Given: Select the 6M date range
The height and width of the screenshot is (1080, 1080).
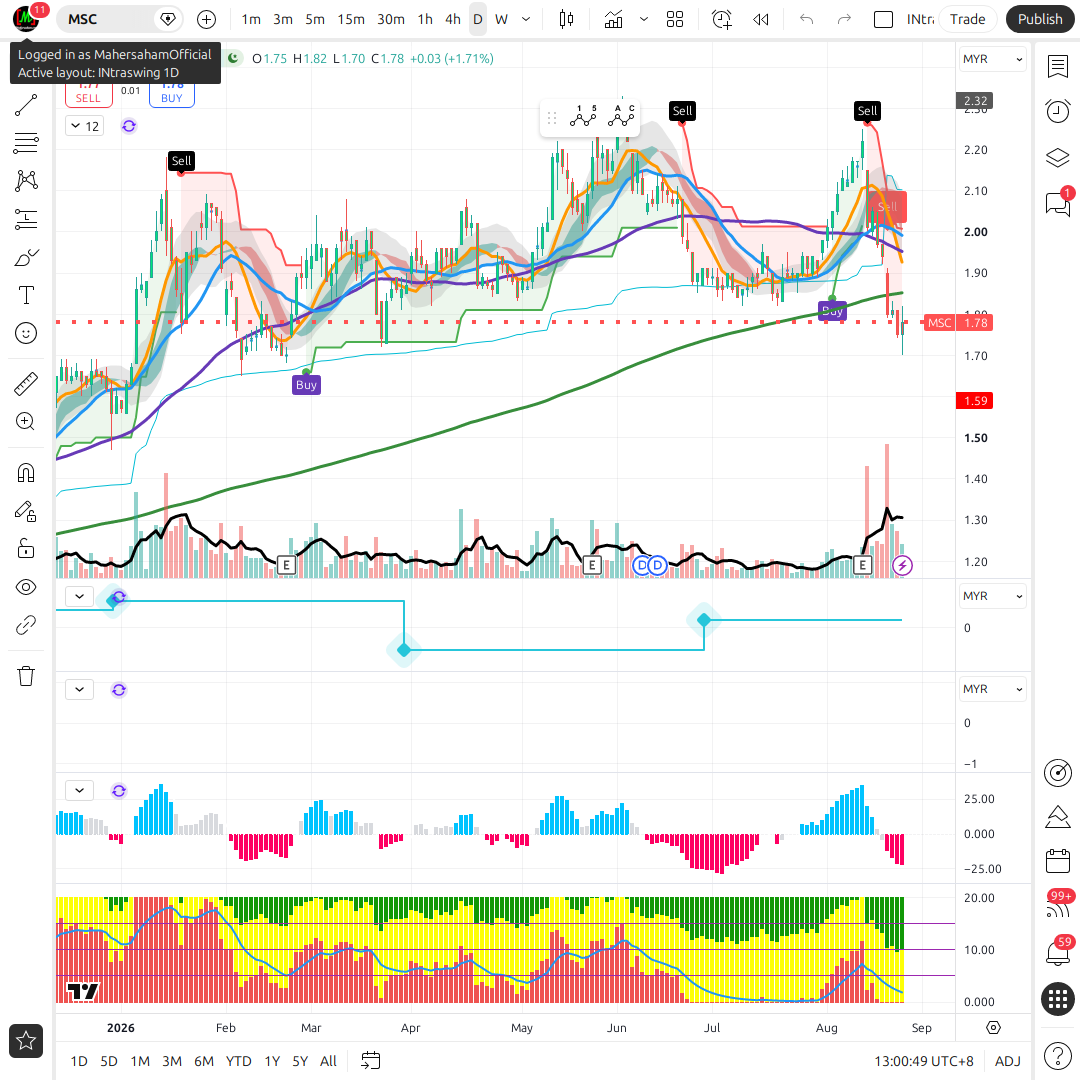Looking at the screenshot, I should tap(204, 1061).
